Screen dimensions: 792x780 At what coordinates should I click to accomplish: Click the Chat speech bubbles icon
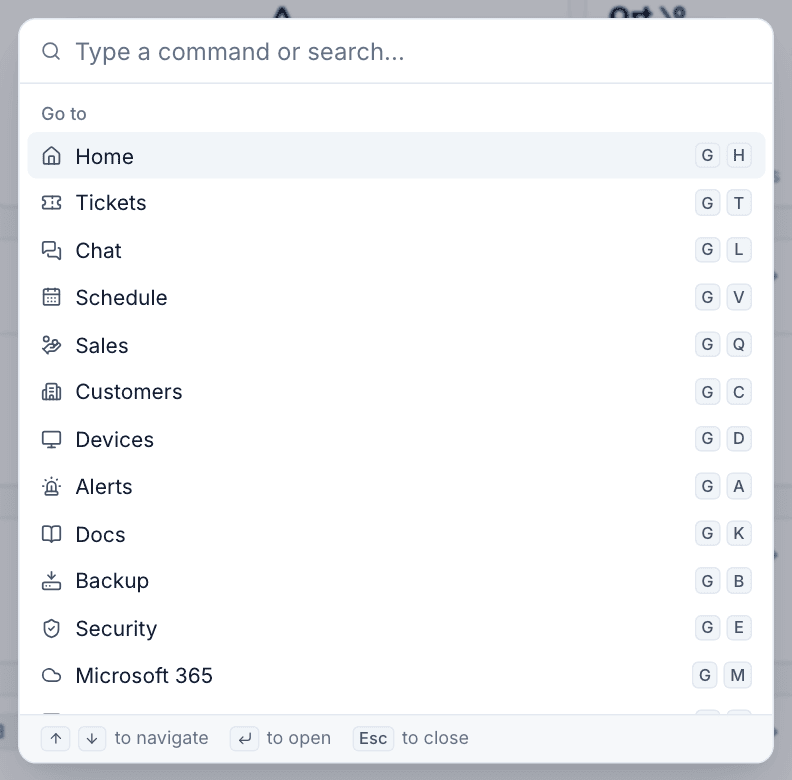pos(51,250)
